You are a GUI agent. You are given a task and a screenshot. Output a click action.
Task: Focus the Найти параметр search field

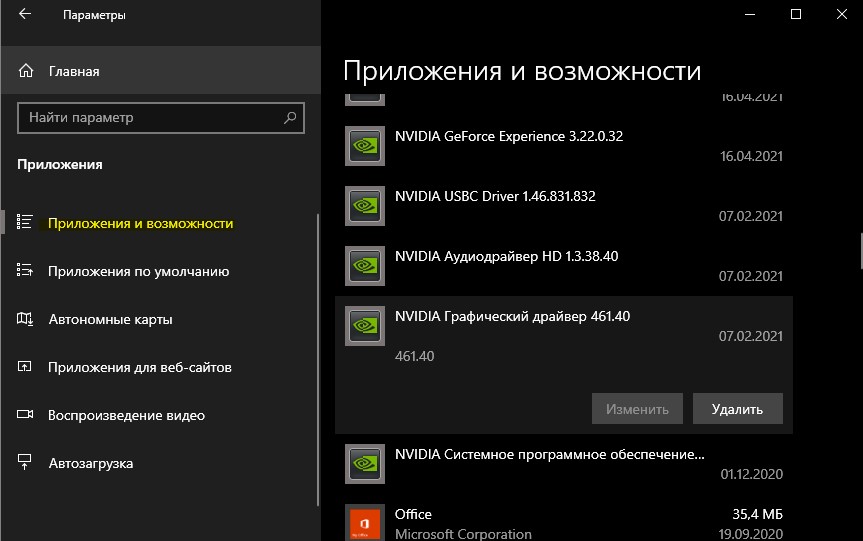(161, 118)
